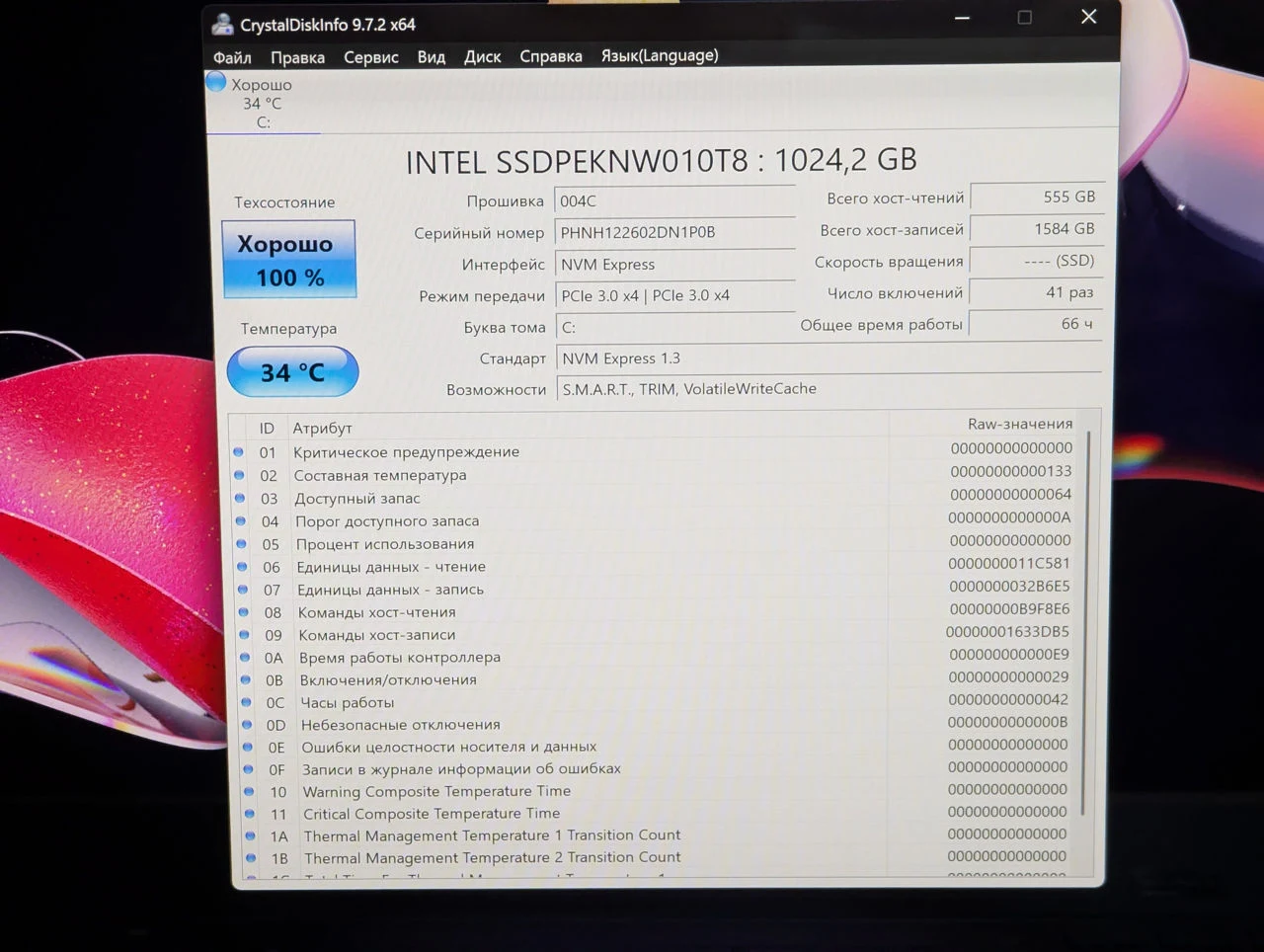Click the Интерфейс field showing NVM Express
The image size is (1264, 952).
click(675, 264)
